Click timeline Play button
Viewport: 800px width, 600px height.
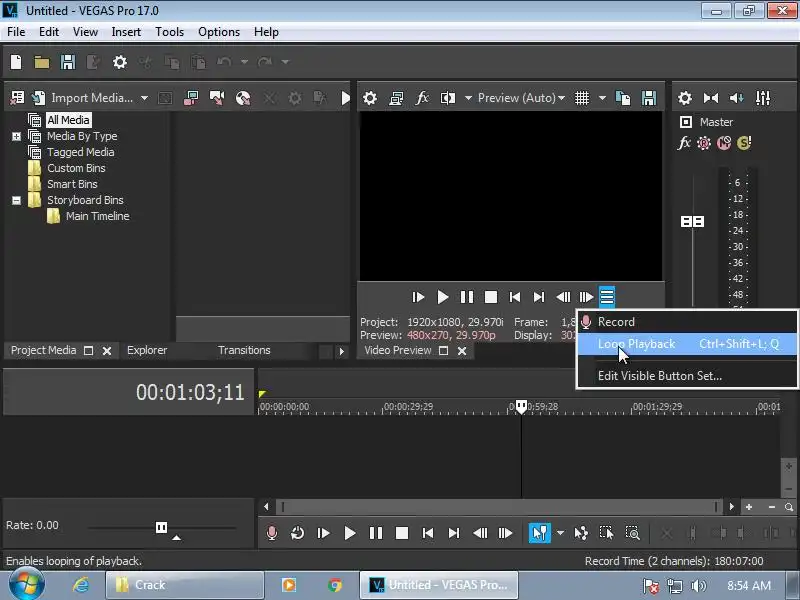[349, 533]
